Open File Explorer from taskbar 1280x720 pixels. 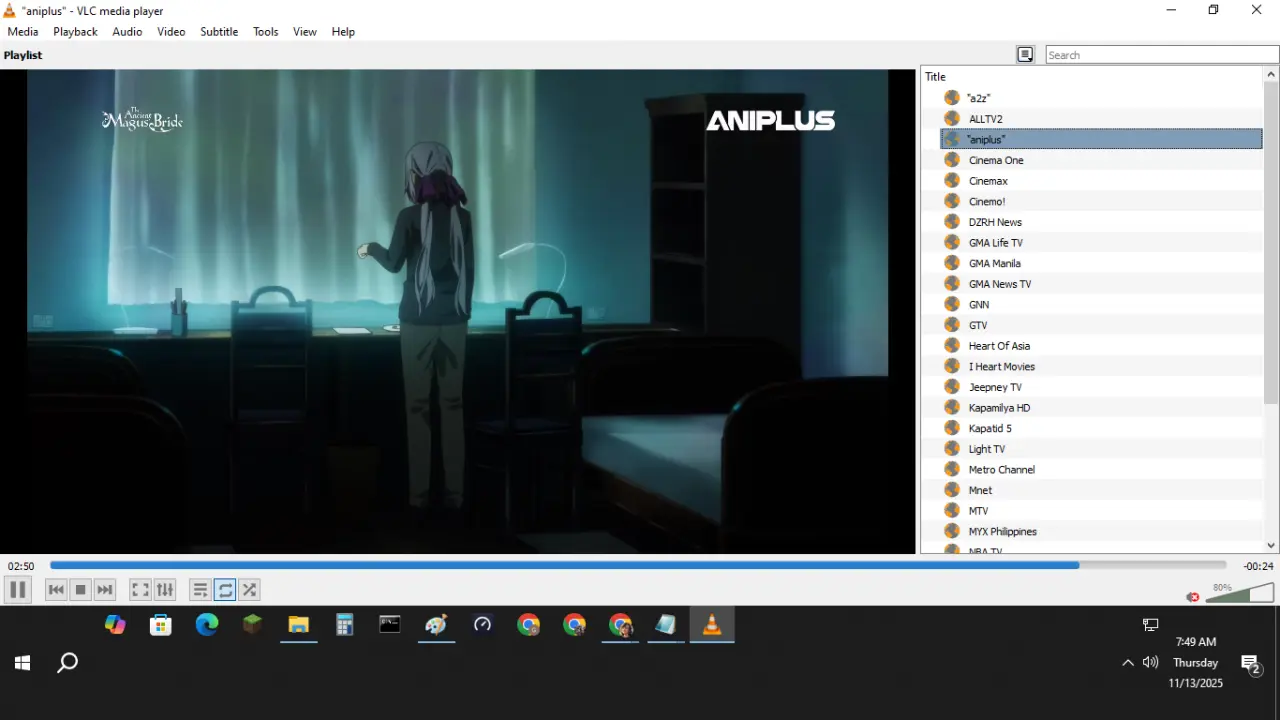299,625
